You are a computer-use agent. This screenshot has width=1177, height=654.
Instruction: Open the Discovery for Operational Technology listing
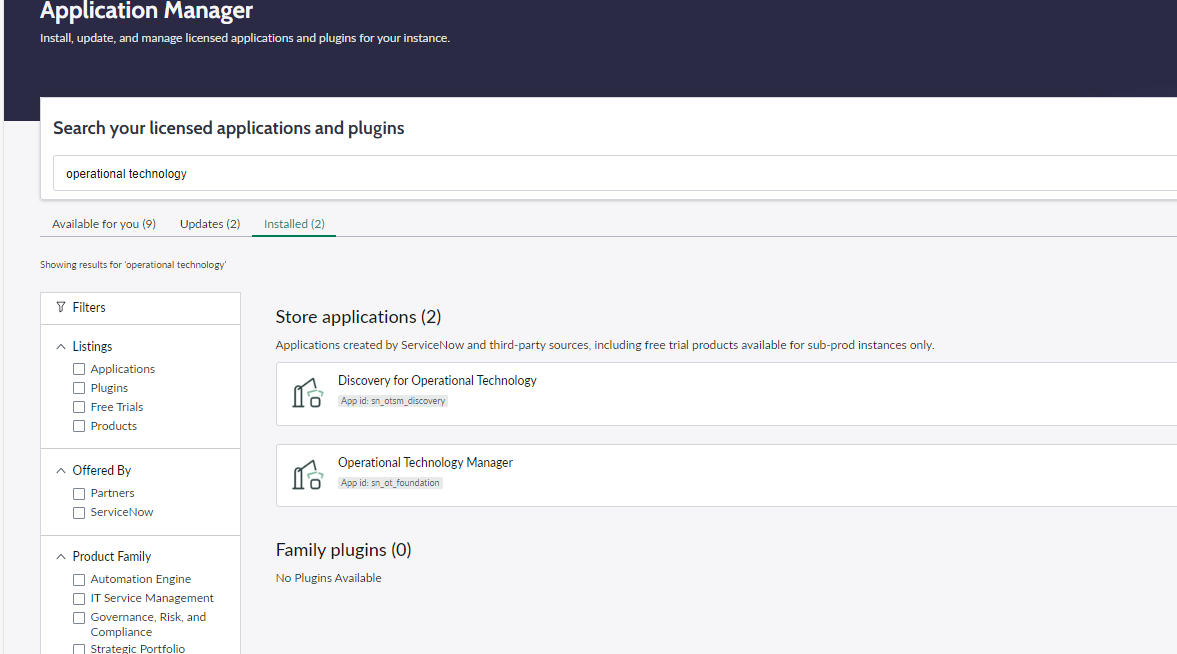(437, 380)
